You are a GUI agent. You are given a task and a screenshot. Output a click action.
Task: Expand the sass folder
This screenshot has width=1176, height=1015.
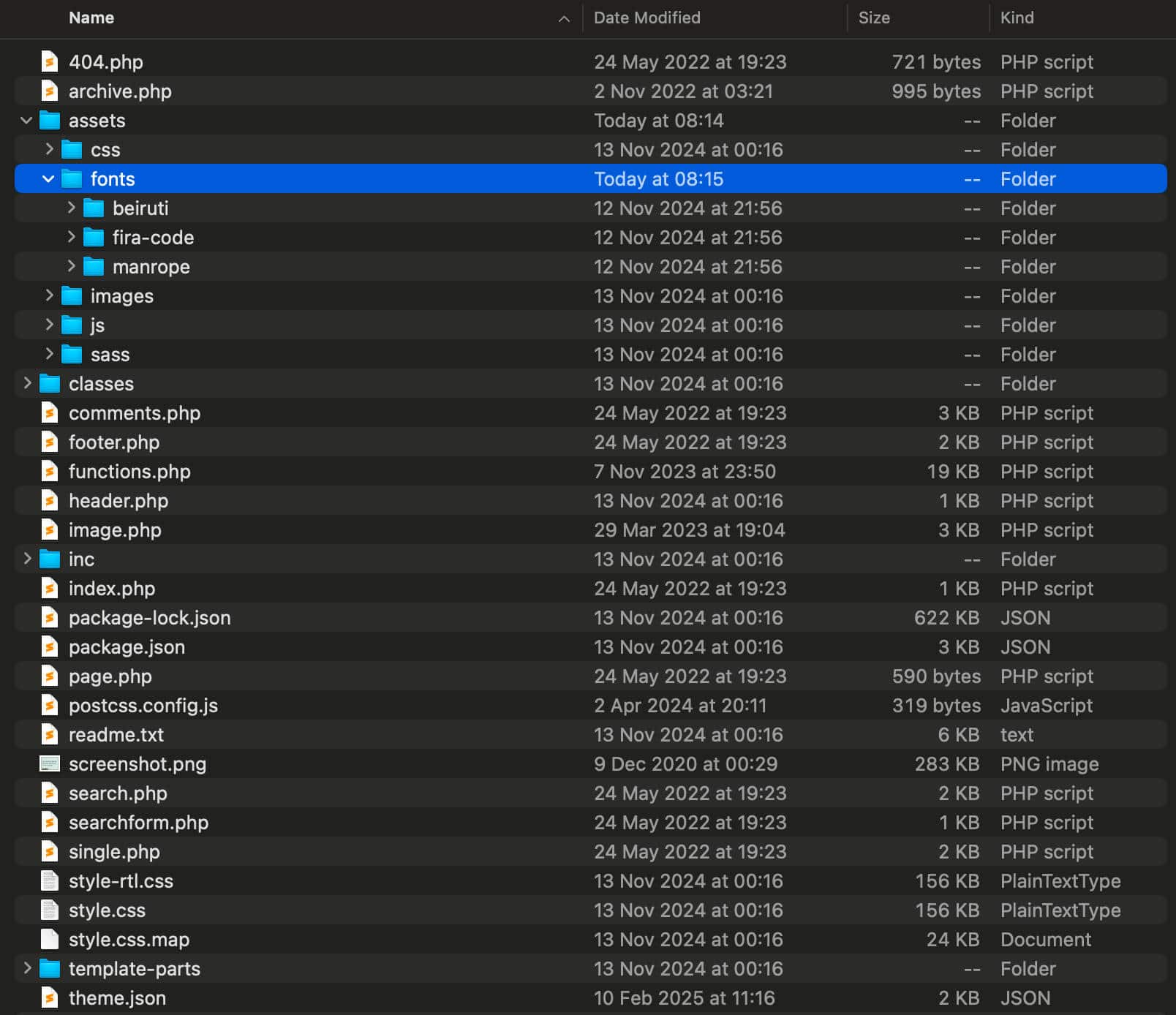click(x=49, y=354)
